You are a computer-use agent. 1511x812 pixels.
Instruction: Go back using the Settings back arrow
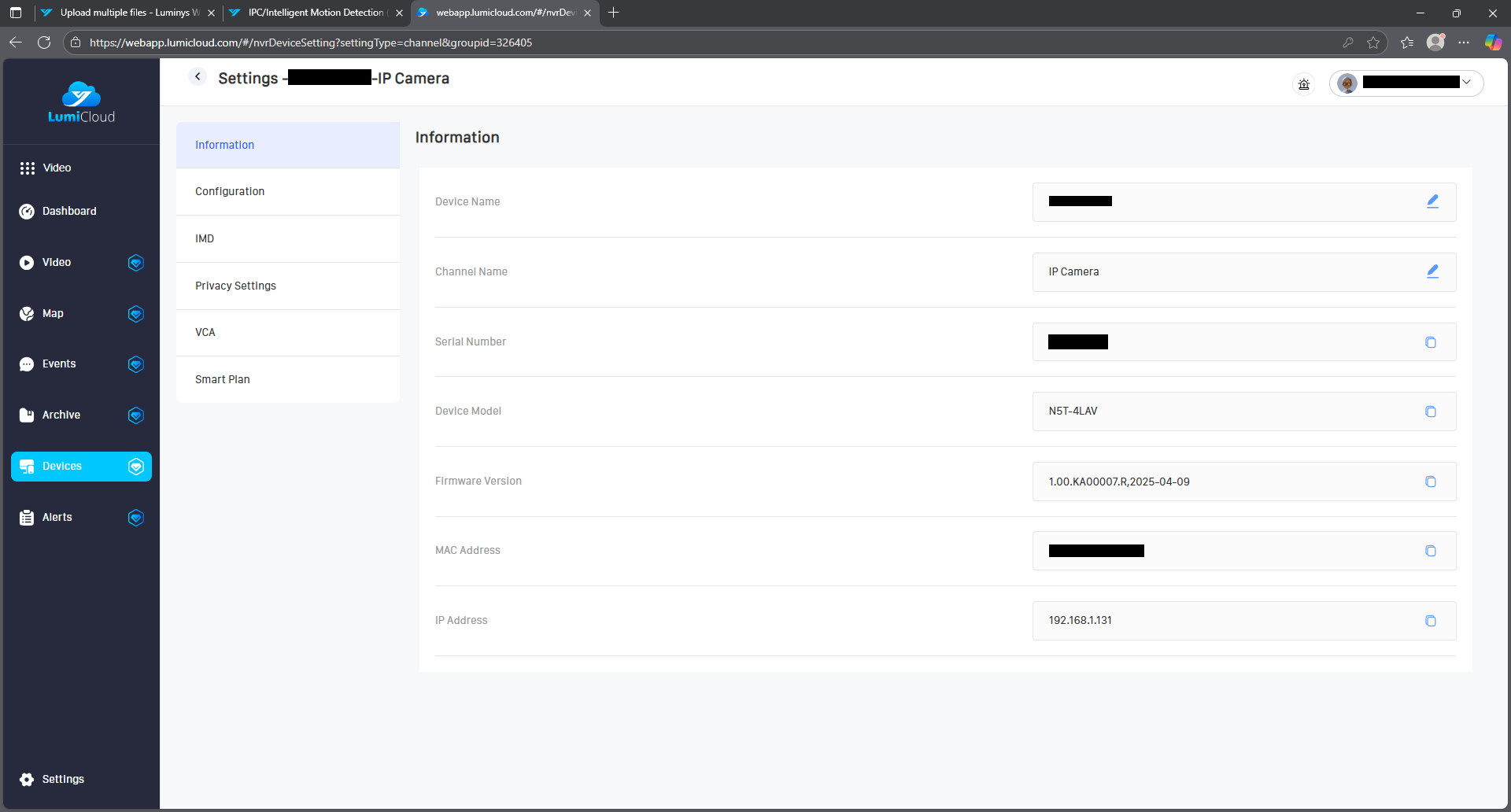pos(198,76)
